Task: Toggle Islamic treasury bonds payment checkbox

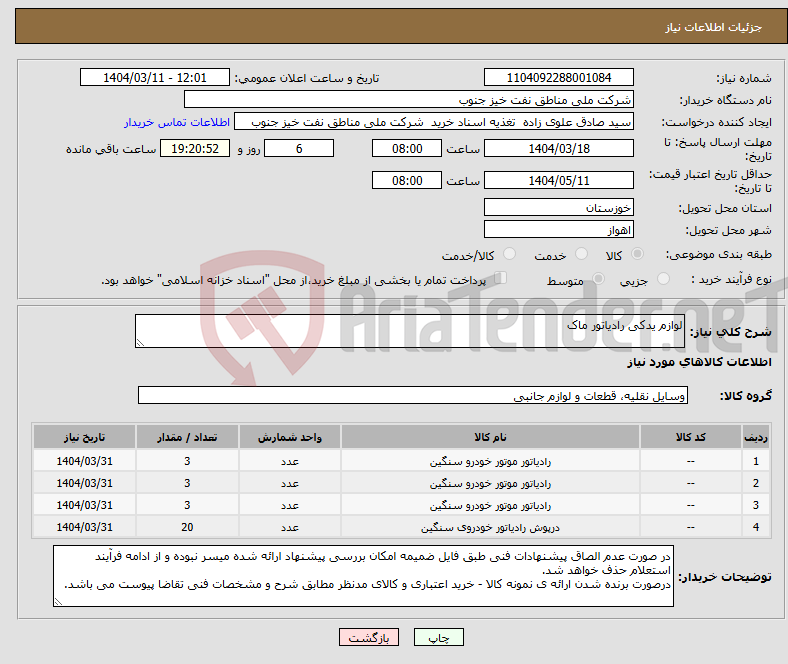Action: (x=501, y=278)
